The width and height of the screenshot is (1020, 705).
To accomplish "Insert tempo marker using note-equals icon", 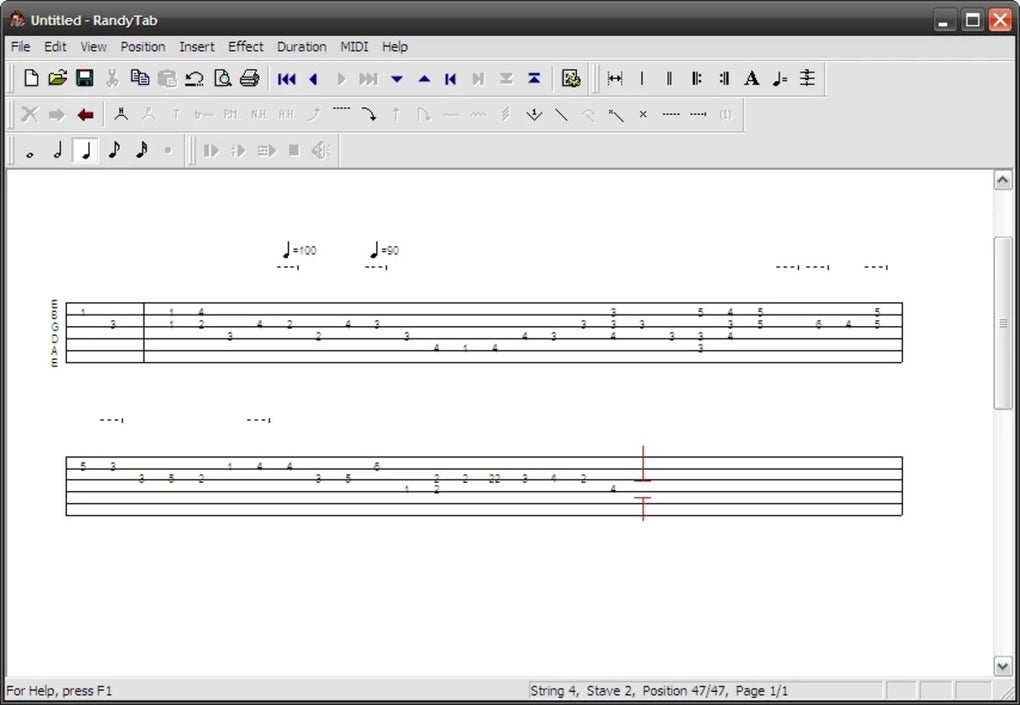I will click(x=780, y=78).
